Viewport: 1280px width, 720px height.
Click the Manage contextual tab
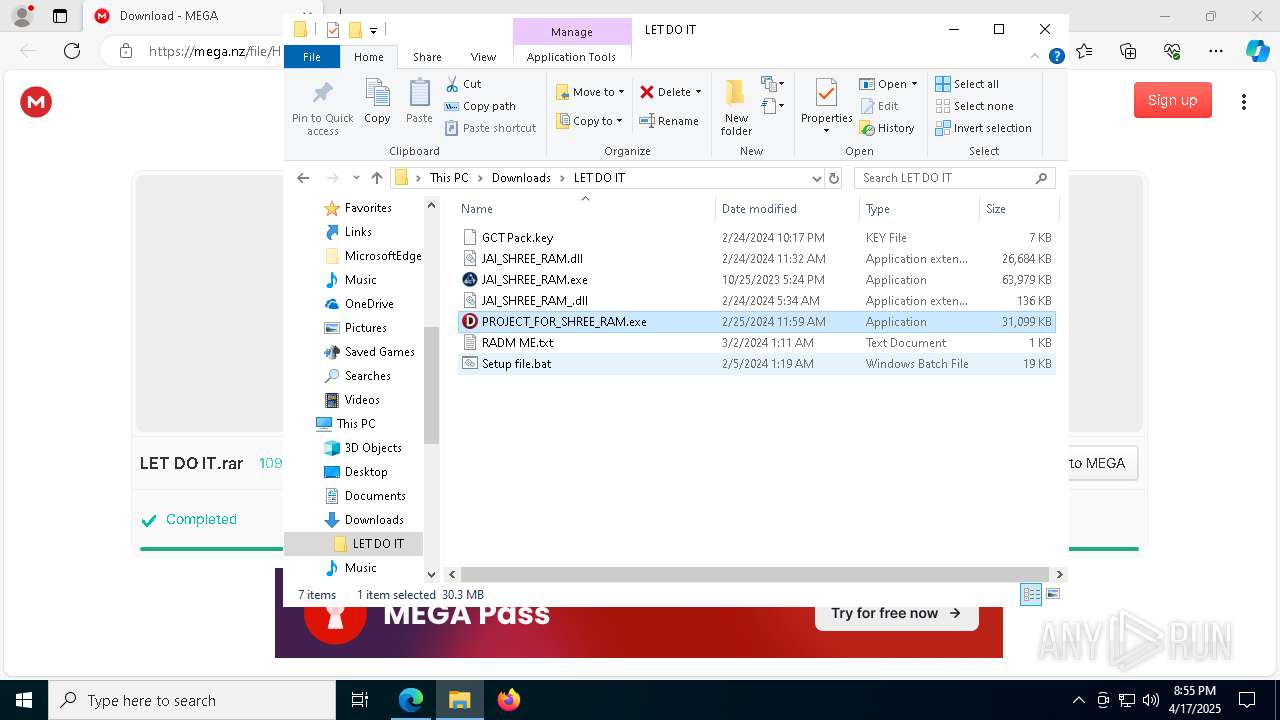pos(572,32)
